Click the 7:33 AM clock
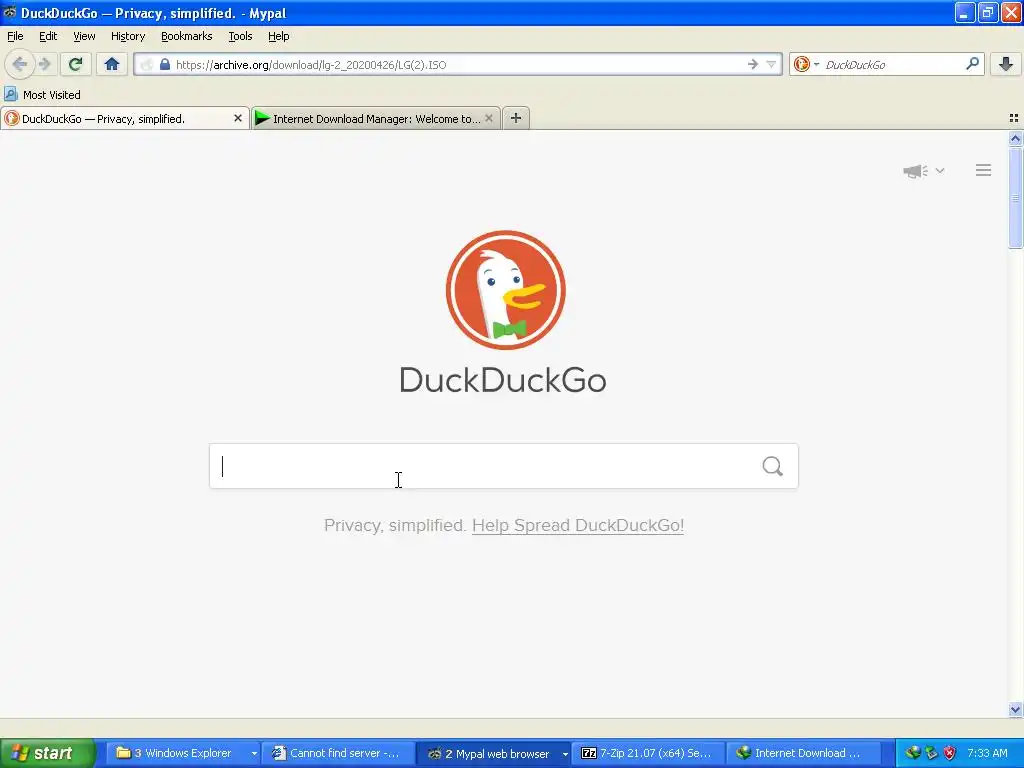Image resolution: width=1024 pixels, height=768 pixels. tap(987, 753)
